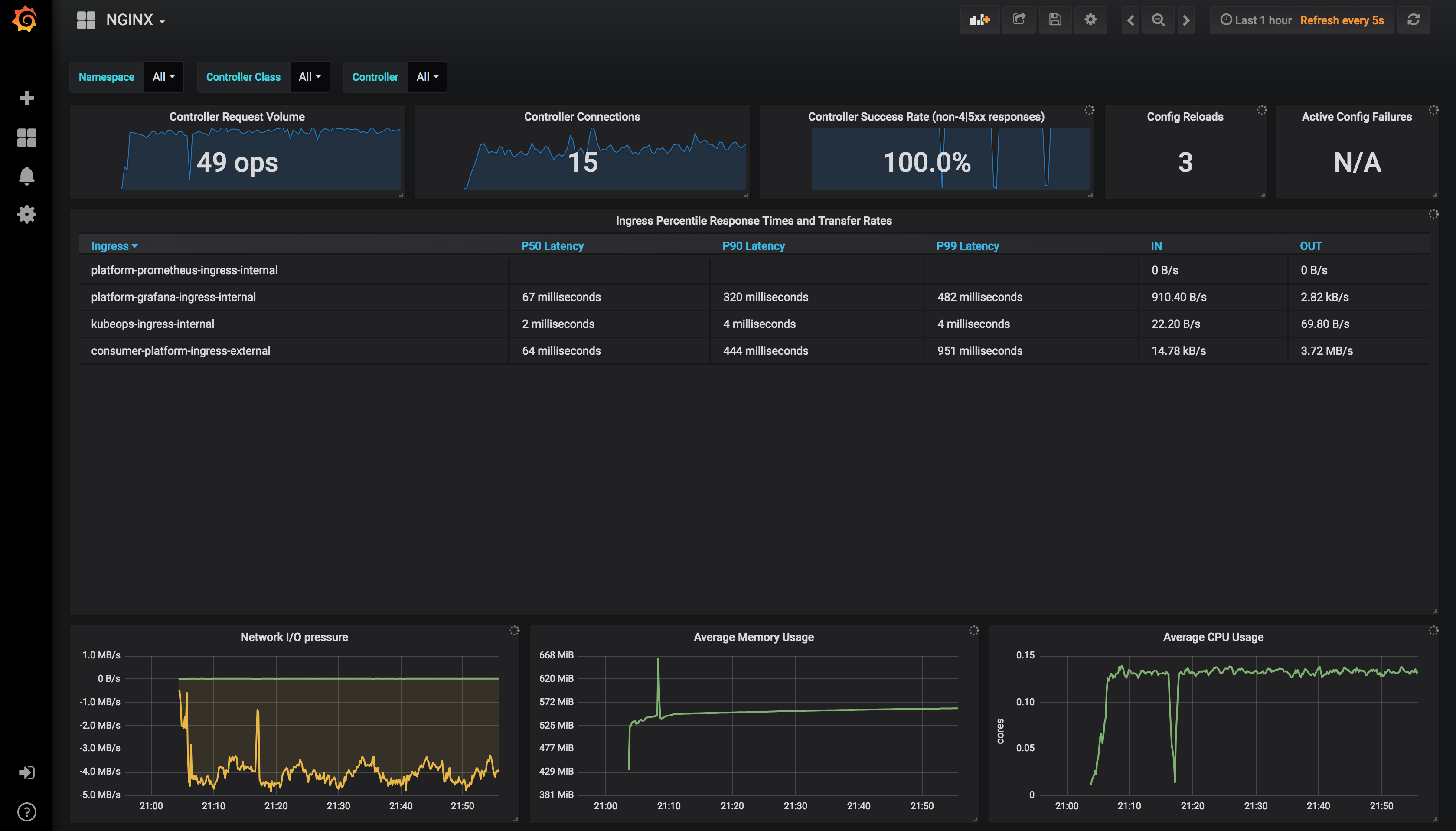Image resolution: width=1456 pixels, height=831 pixels.
Task: Open the Namespace All dropdown
Action: point(163,76)
